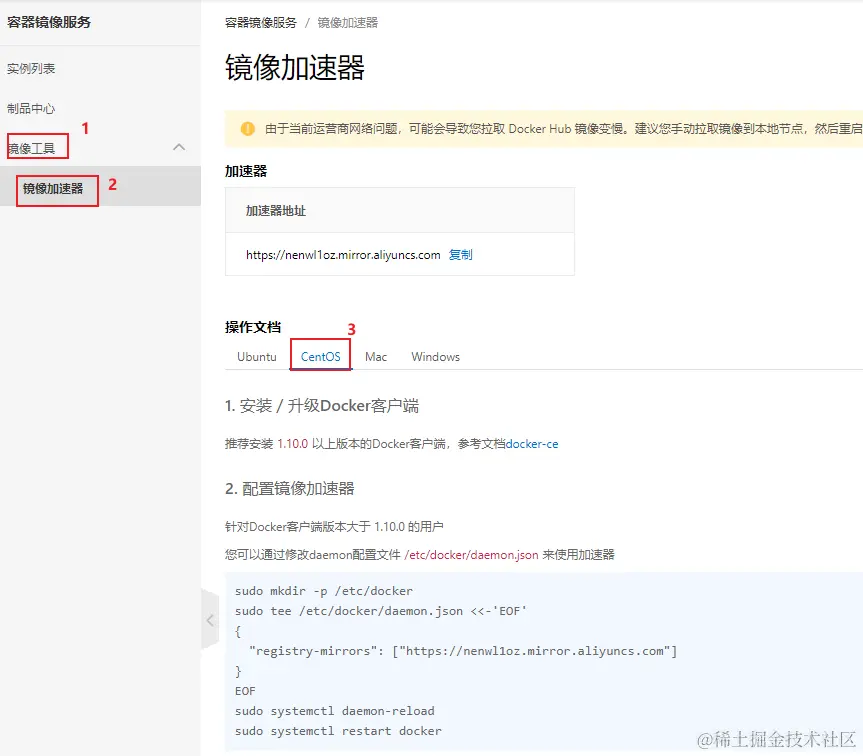Open the Mac operation docs tab
The height and width of the screenshot is (756, 863).
pos(375,356)
